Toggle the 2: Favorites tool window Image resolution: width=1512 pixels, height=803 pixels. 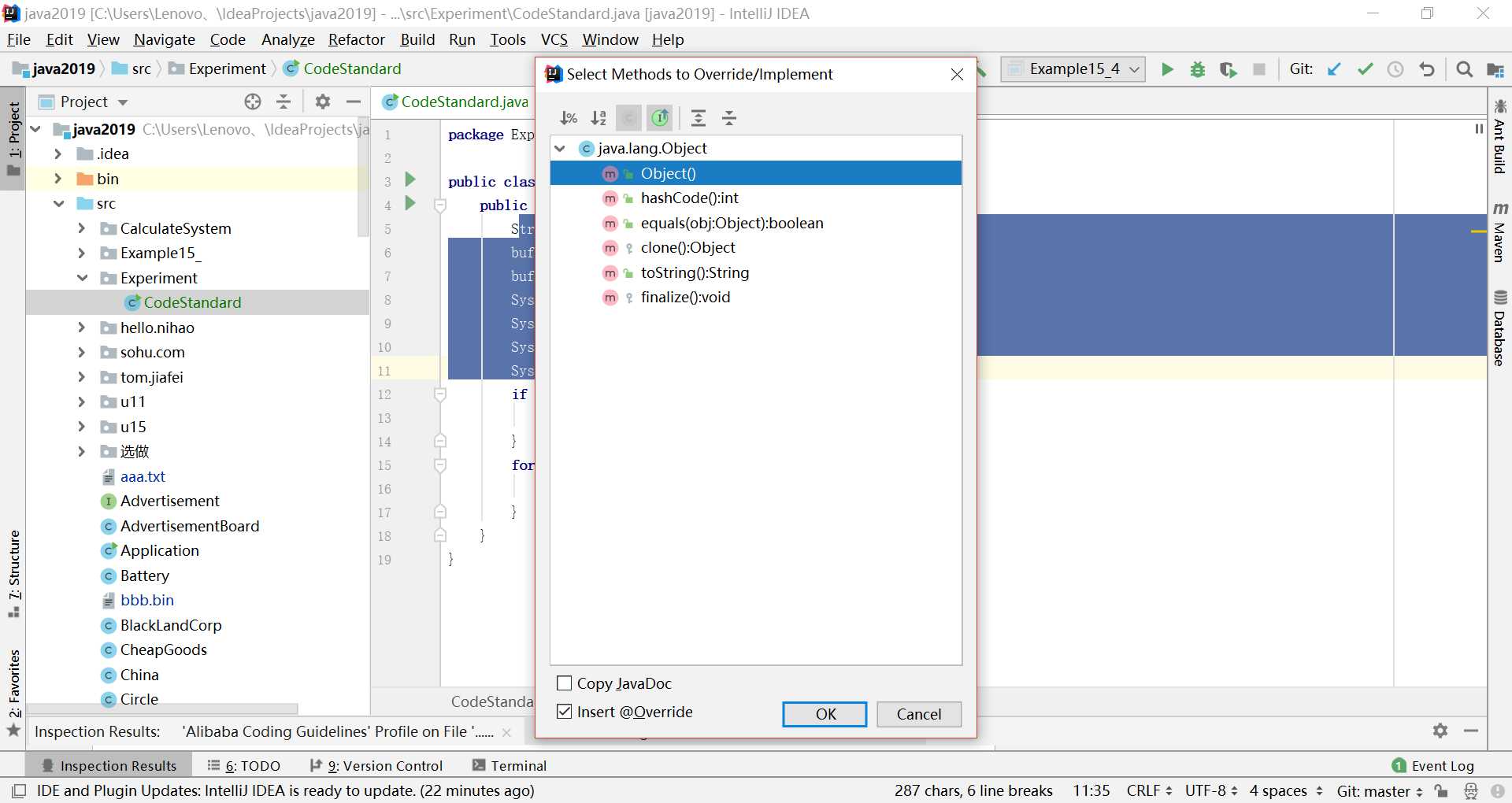[x=13, y=692]
